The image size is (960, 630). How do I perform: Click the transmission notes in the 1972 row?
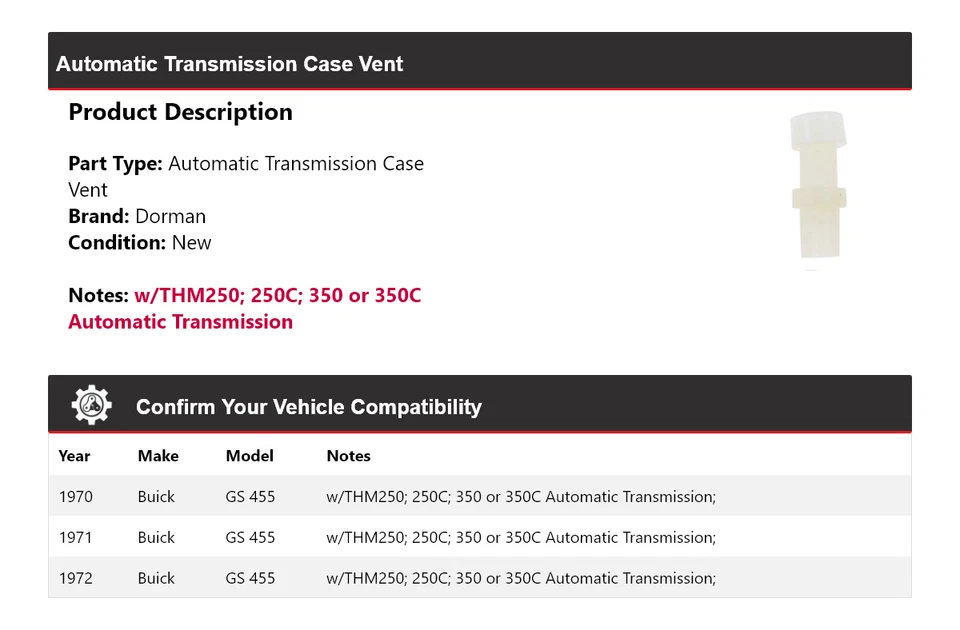[x=521, y=579]
